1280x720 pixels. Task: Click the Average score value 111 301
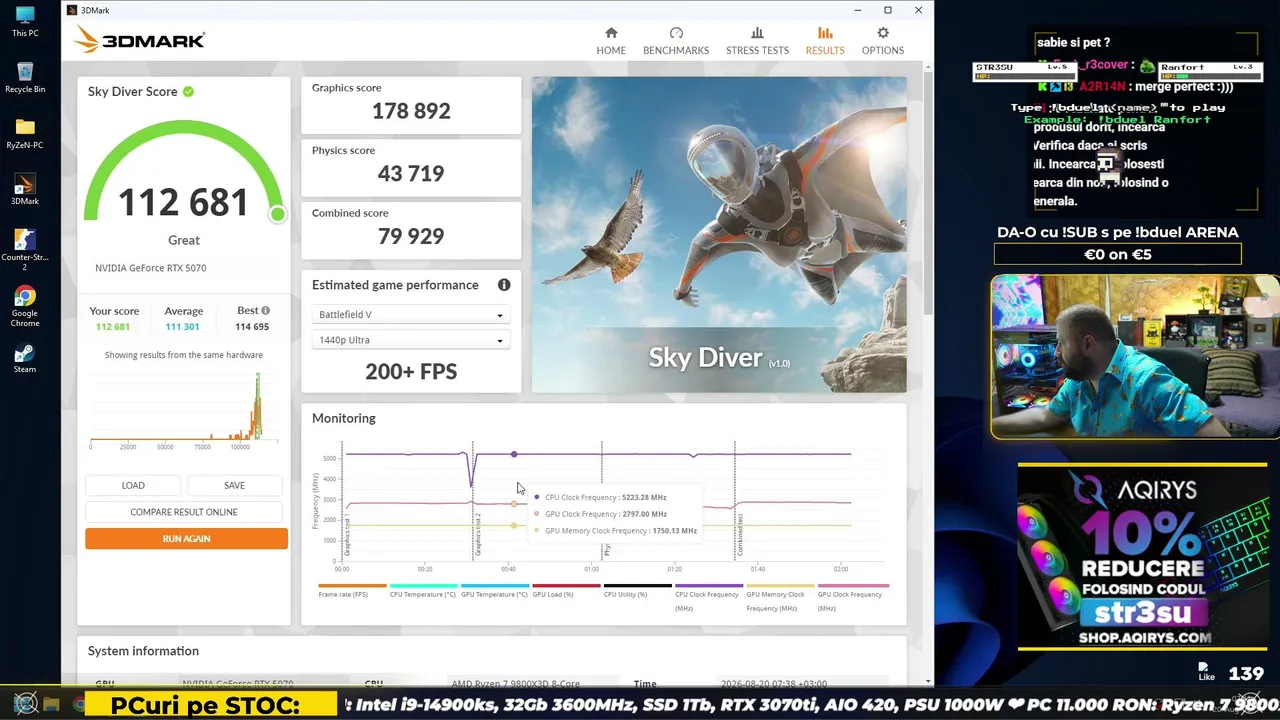183,327
